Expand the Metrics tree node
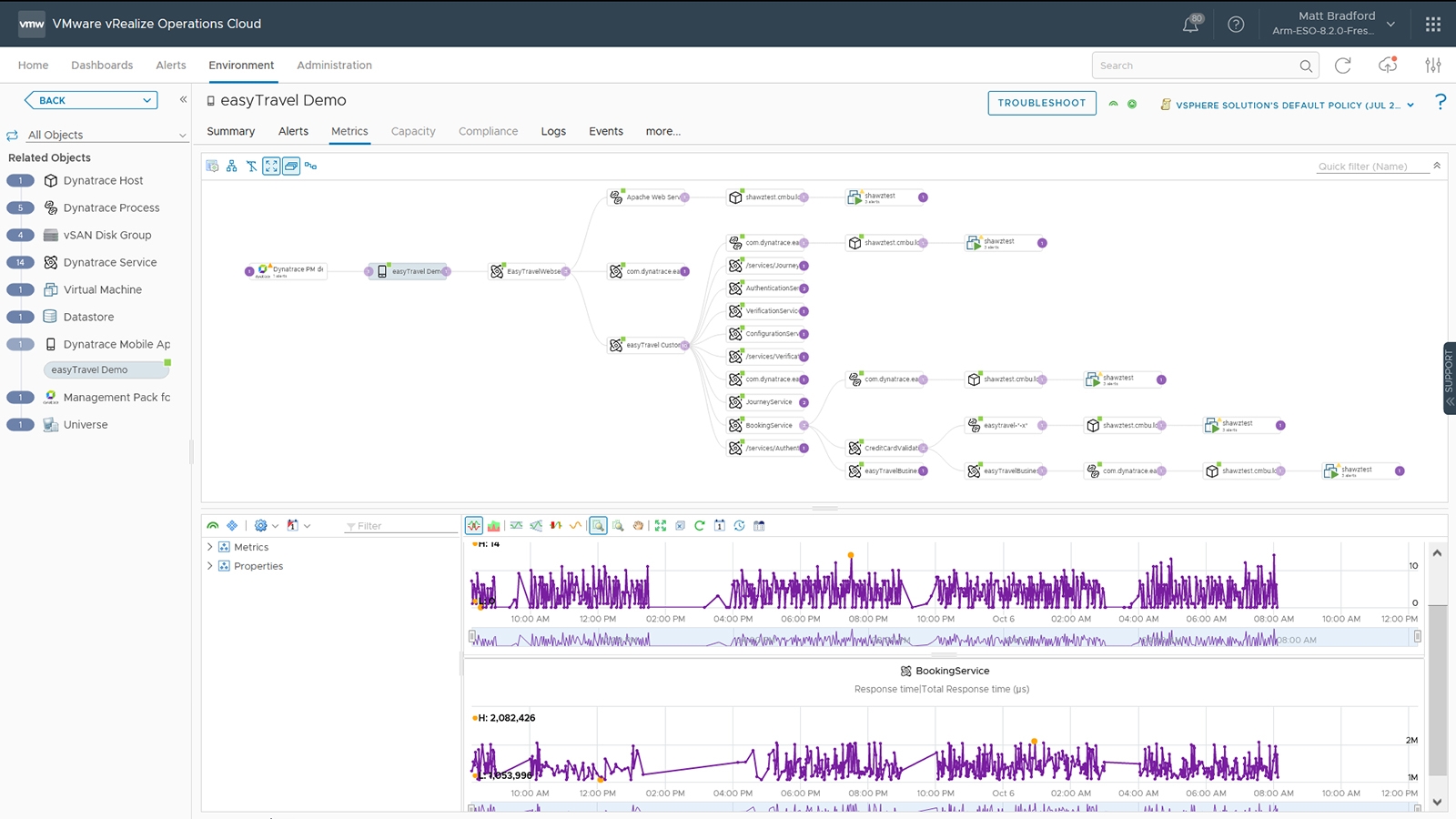Image resolution: width=1456 pixels, height=819 pixels. [x=210, y=547]
